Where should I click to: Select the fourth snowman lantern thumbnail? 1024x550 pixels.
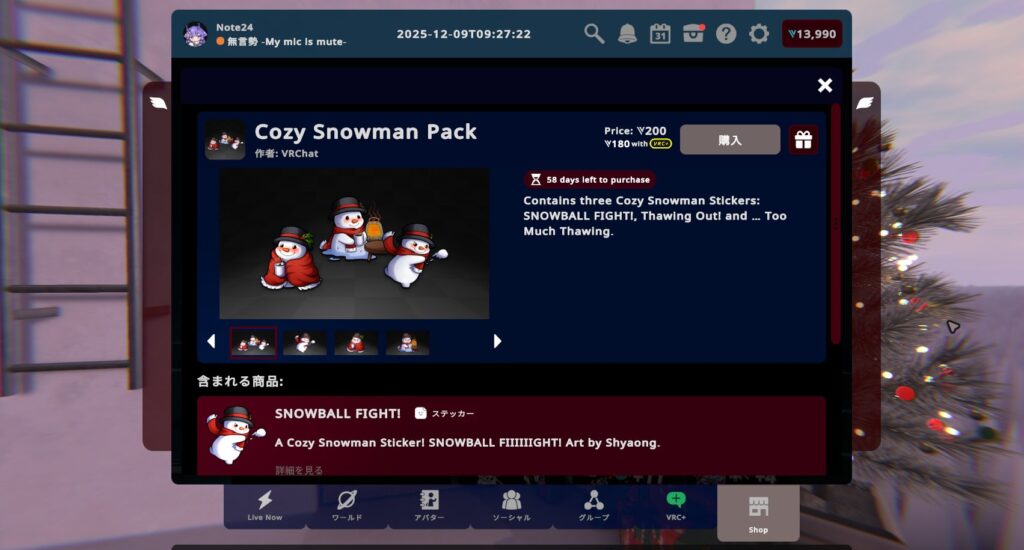point(407,342)
